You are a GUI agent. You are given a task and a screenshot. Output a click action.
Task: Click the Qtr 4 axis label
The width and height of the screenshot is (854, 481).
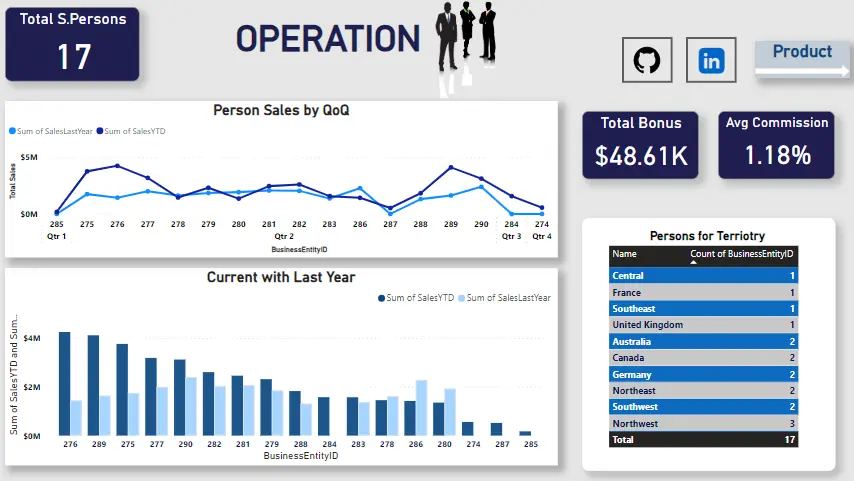(542, 236)
